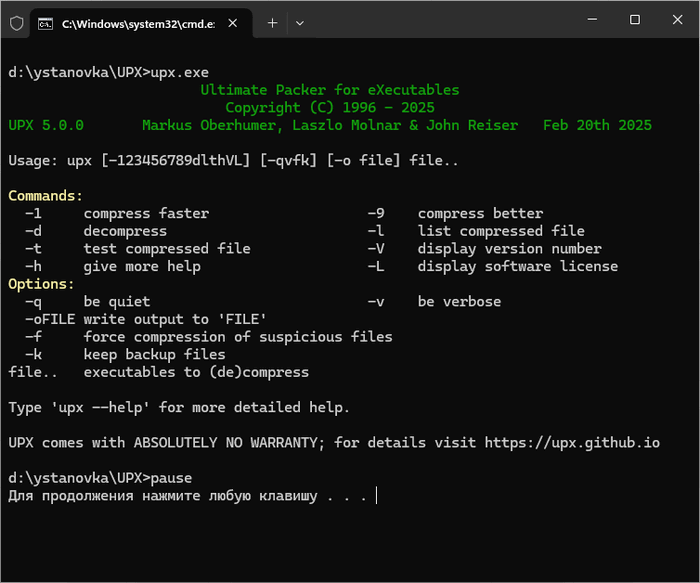
Task: Close the terminal window
Action: pyautogui.click(x=677, y=20)
